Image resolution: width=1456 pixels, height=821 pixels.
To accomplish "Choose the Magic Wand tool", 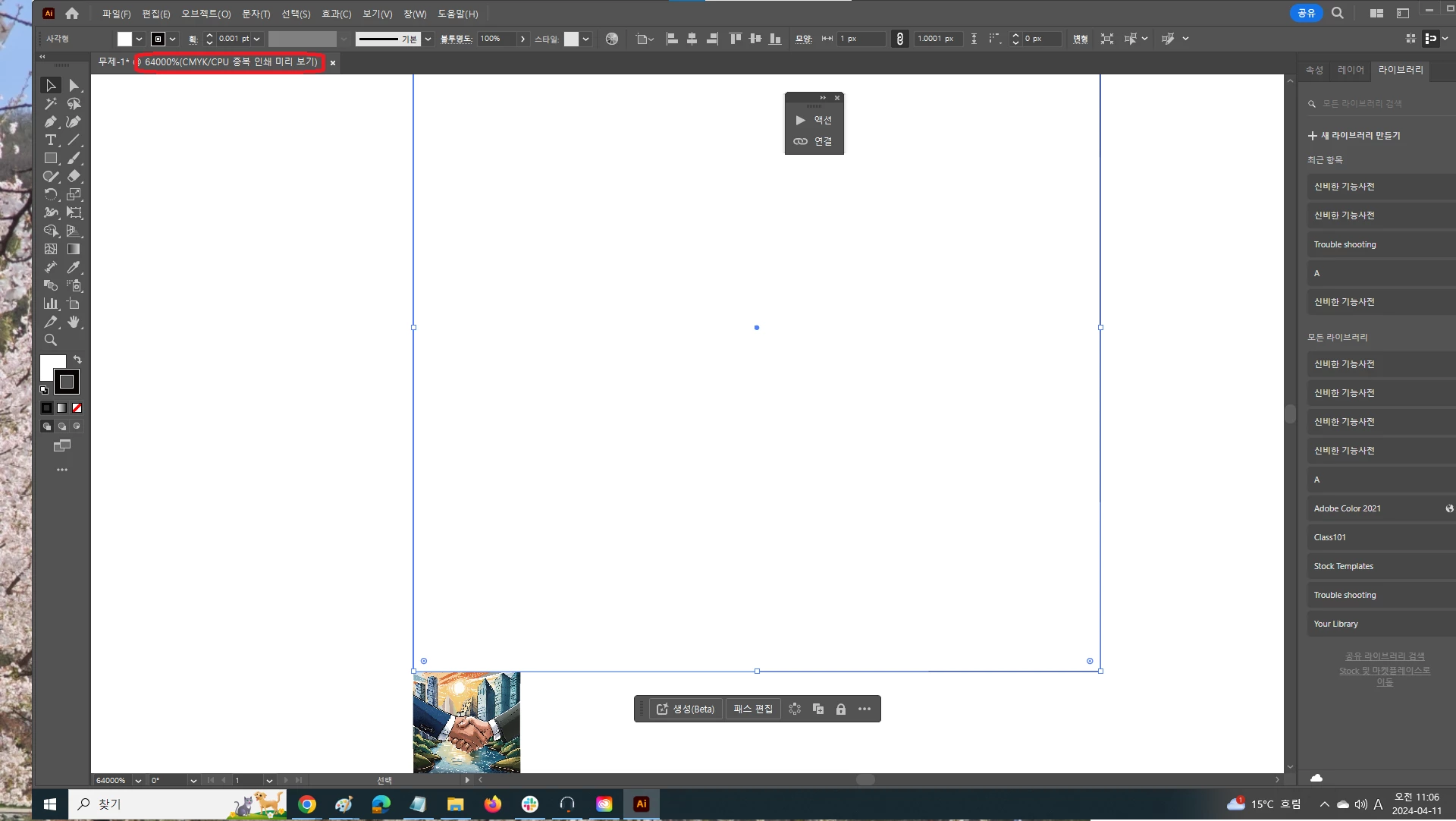I will click(x=50, y=104).
